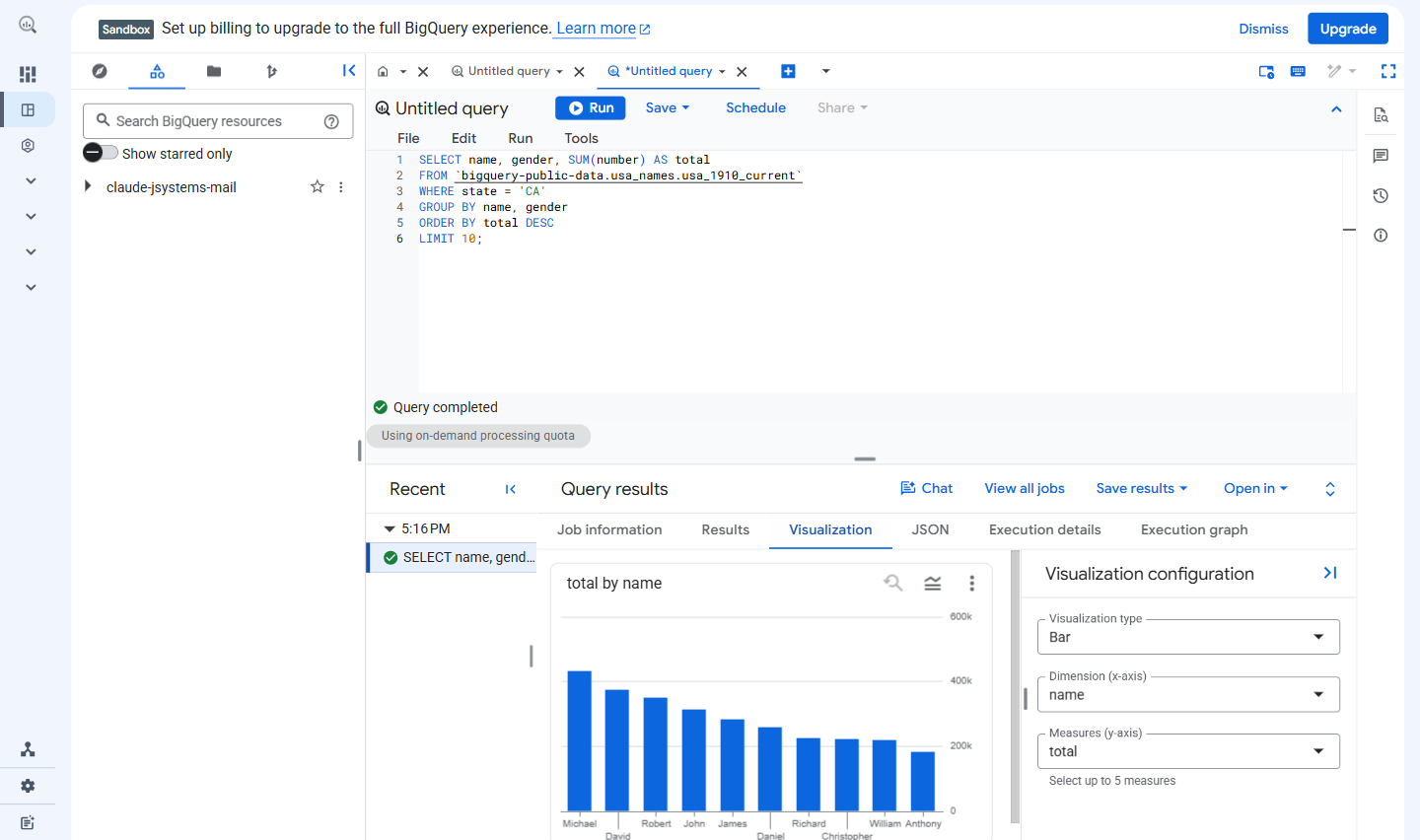Open the Explorer compass tab icon
The width and height of the screenshot is (1420, 840).
(x=100, y=71)
